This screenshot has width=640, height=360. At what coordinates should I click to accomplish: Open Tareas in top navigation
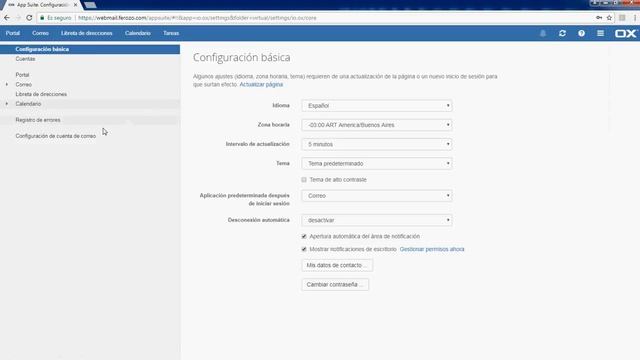(x=171, y=33)
